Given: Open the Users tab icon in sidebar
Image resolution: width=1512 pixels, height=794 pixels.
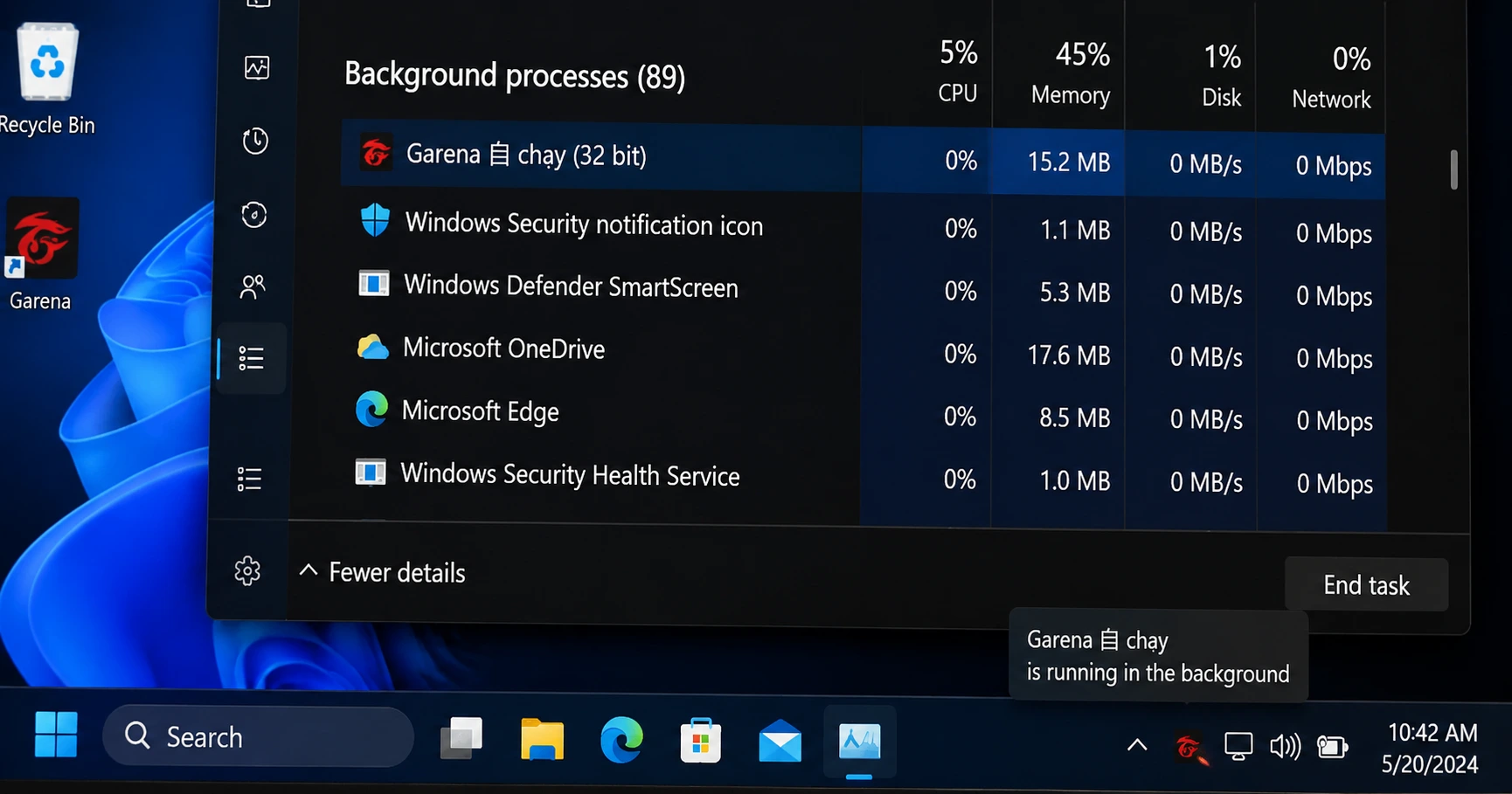Looking at the screenshot, I should point(253,287).
